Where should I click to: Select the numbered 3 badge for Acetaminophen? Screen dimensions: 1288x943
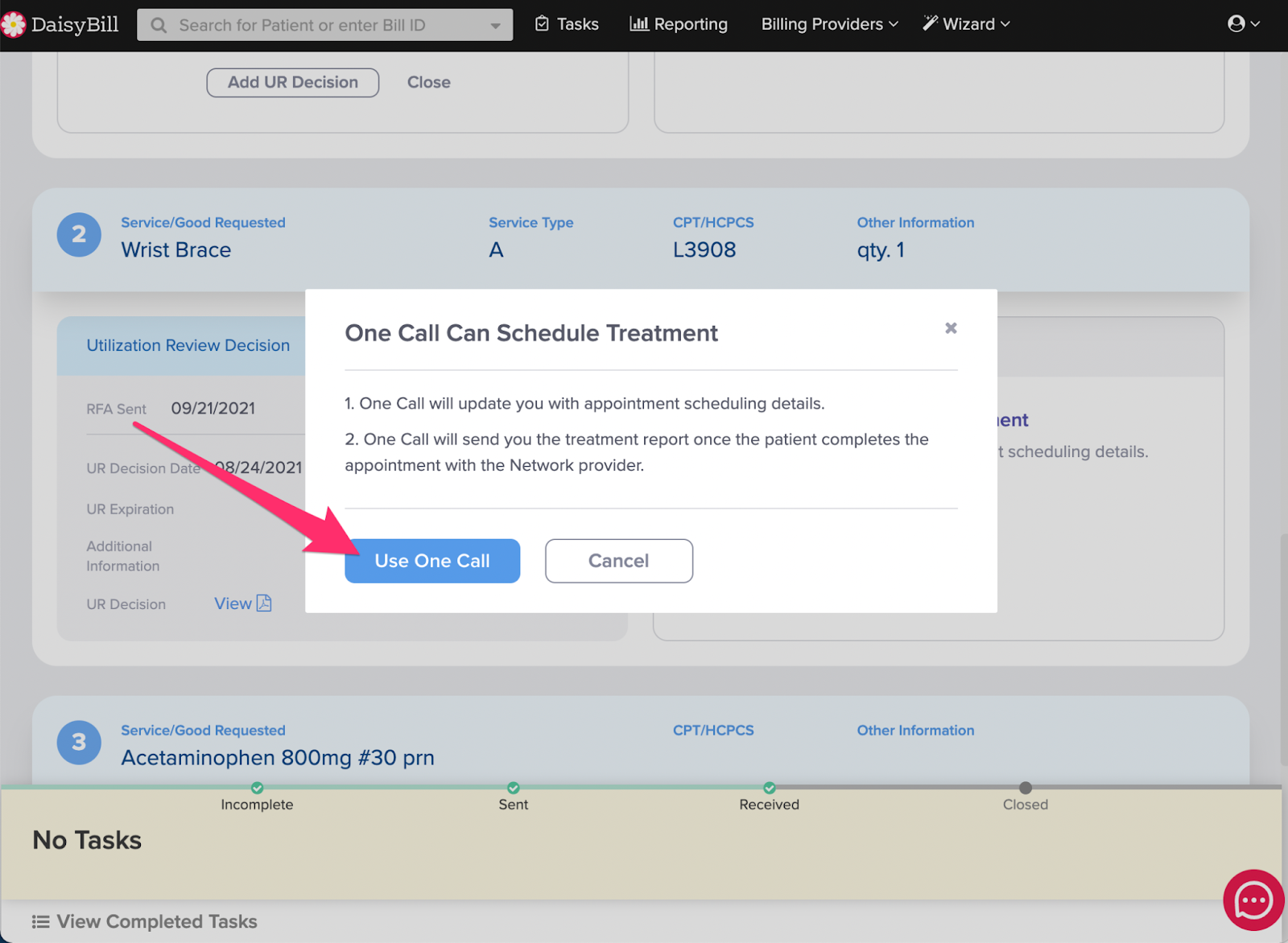pyautogui.click(x=79, y=742)
